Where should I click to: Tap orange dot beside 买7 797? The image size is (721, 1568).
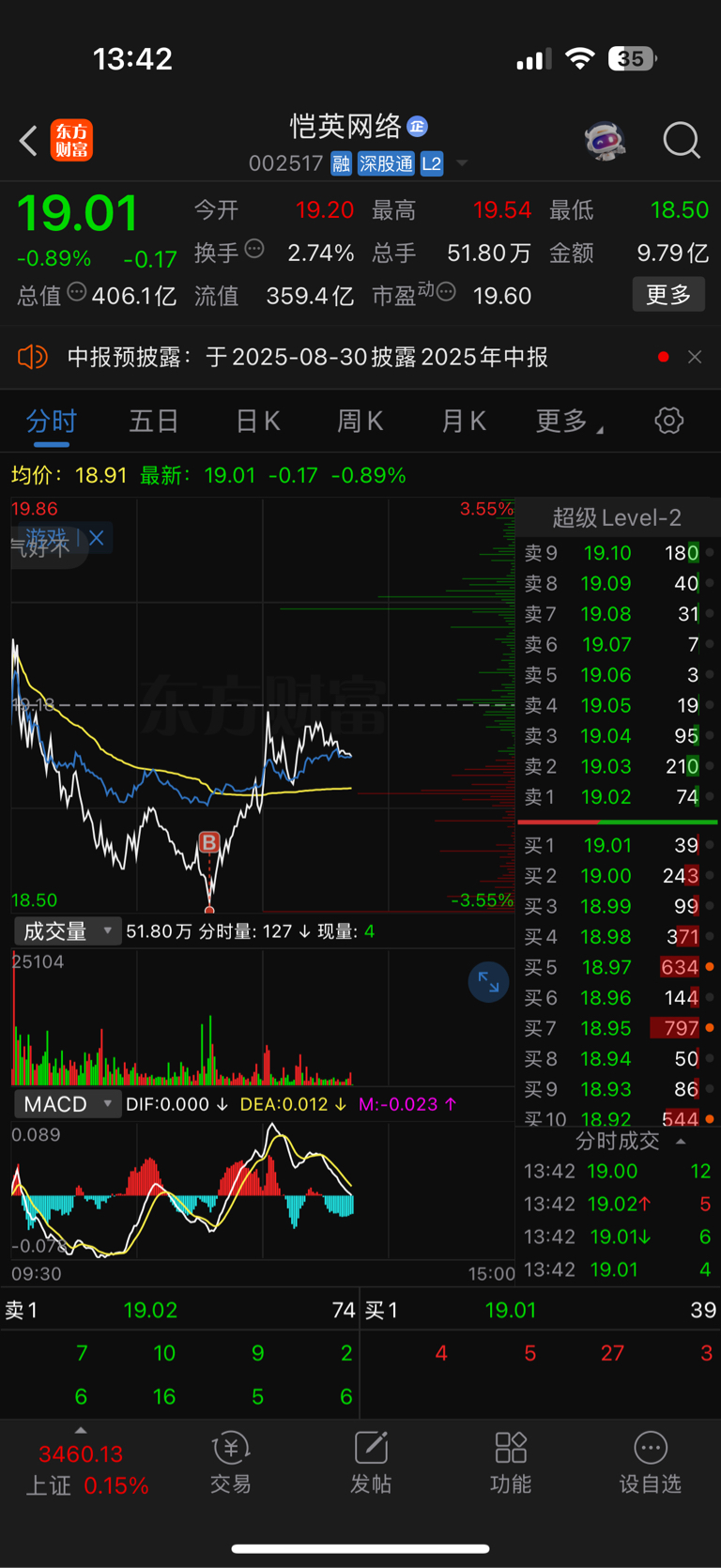click(710, 1028)
